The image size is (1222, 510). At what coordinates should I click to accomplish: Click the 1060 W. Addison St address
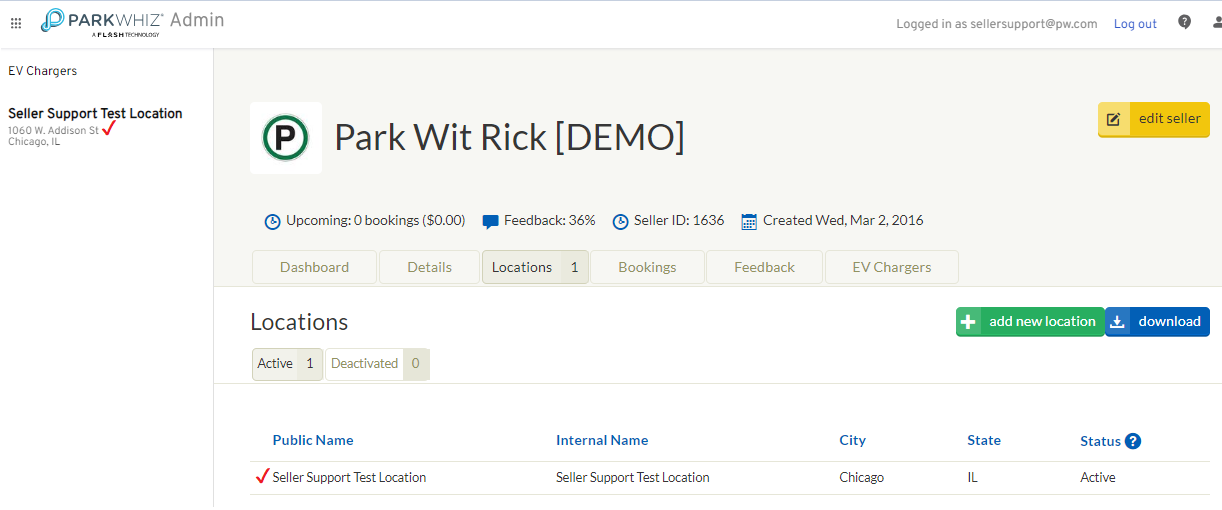pyautogui.click(x=54, y=131)
